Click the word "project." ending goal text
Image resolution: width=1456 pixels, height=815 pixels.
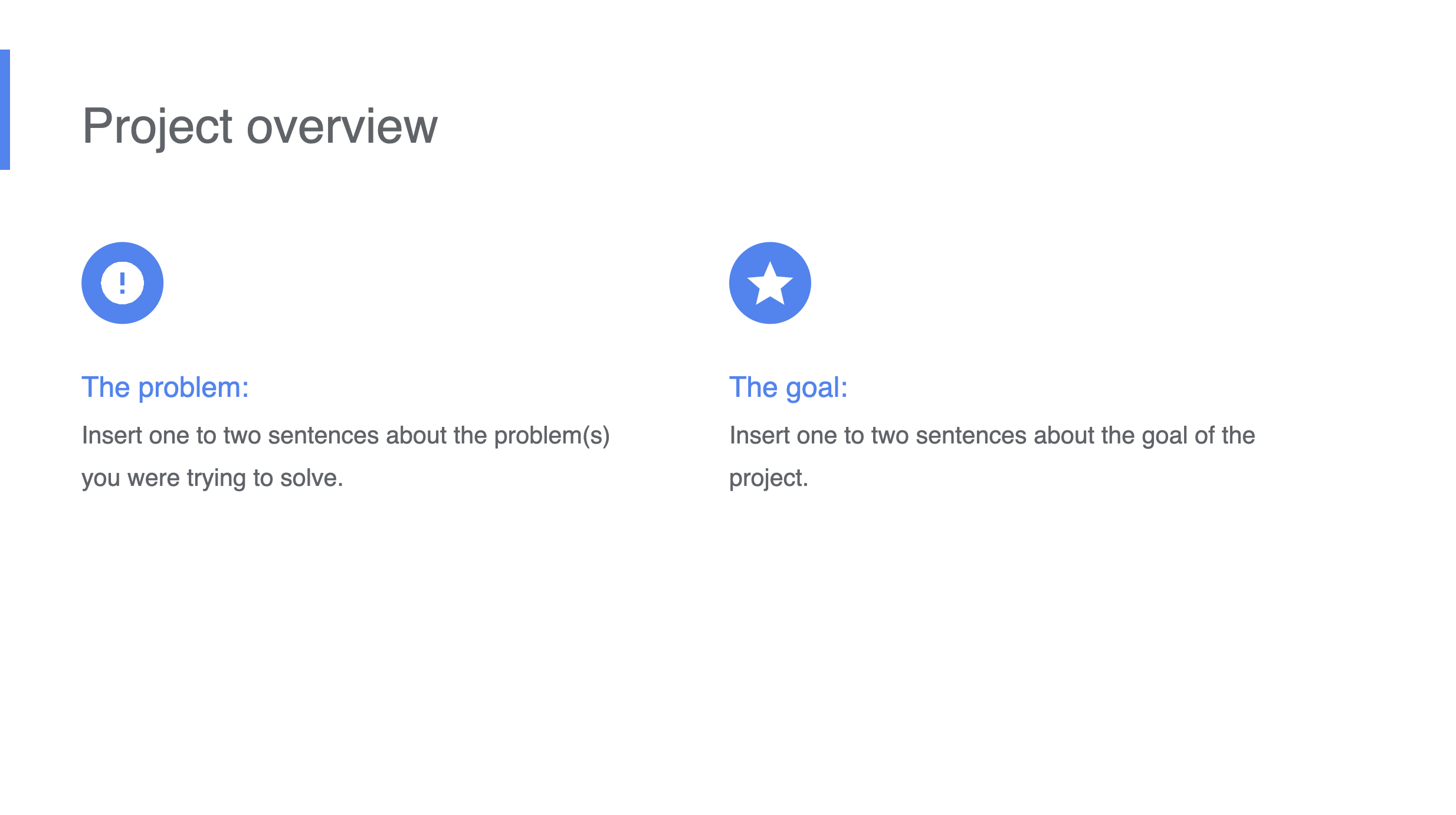(769, 478)
